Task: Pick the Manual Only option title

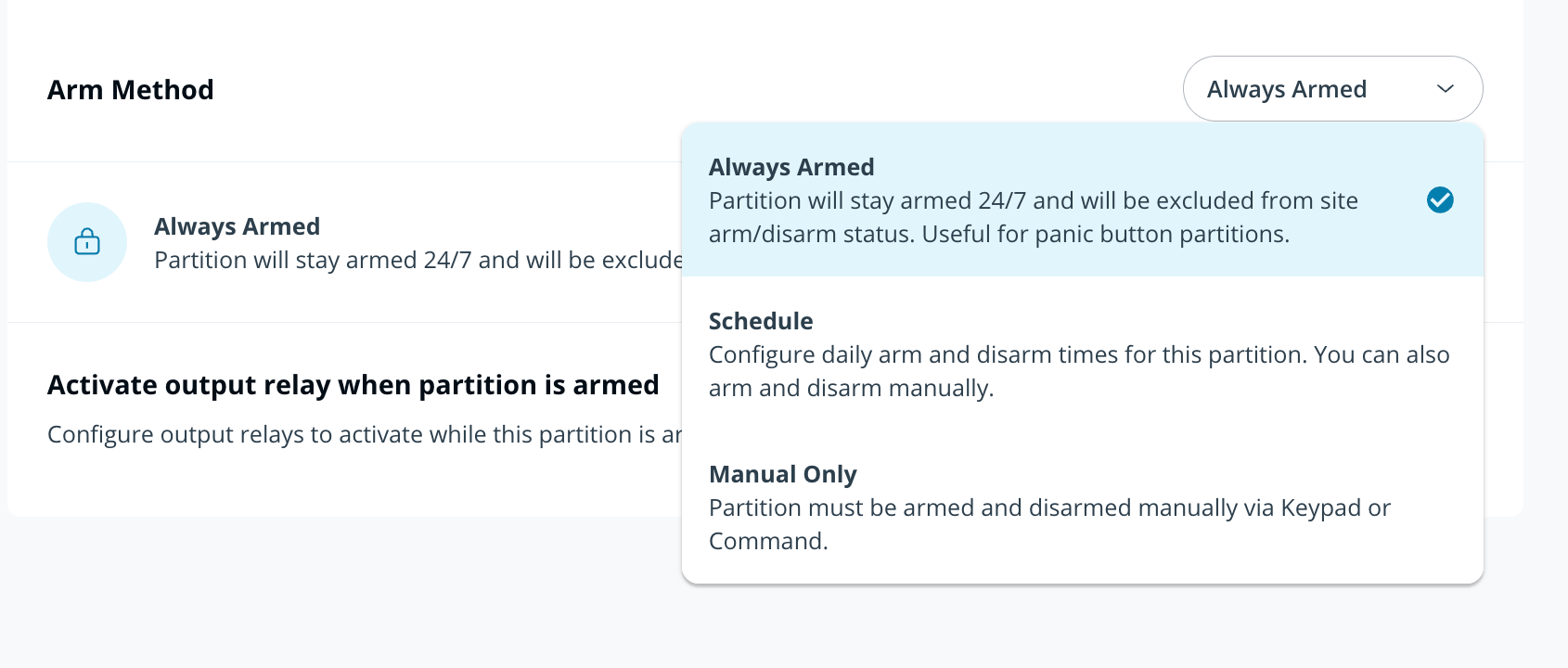Action: pos(782,474)
